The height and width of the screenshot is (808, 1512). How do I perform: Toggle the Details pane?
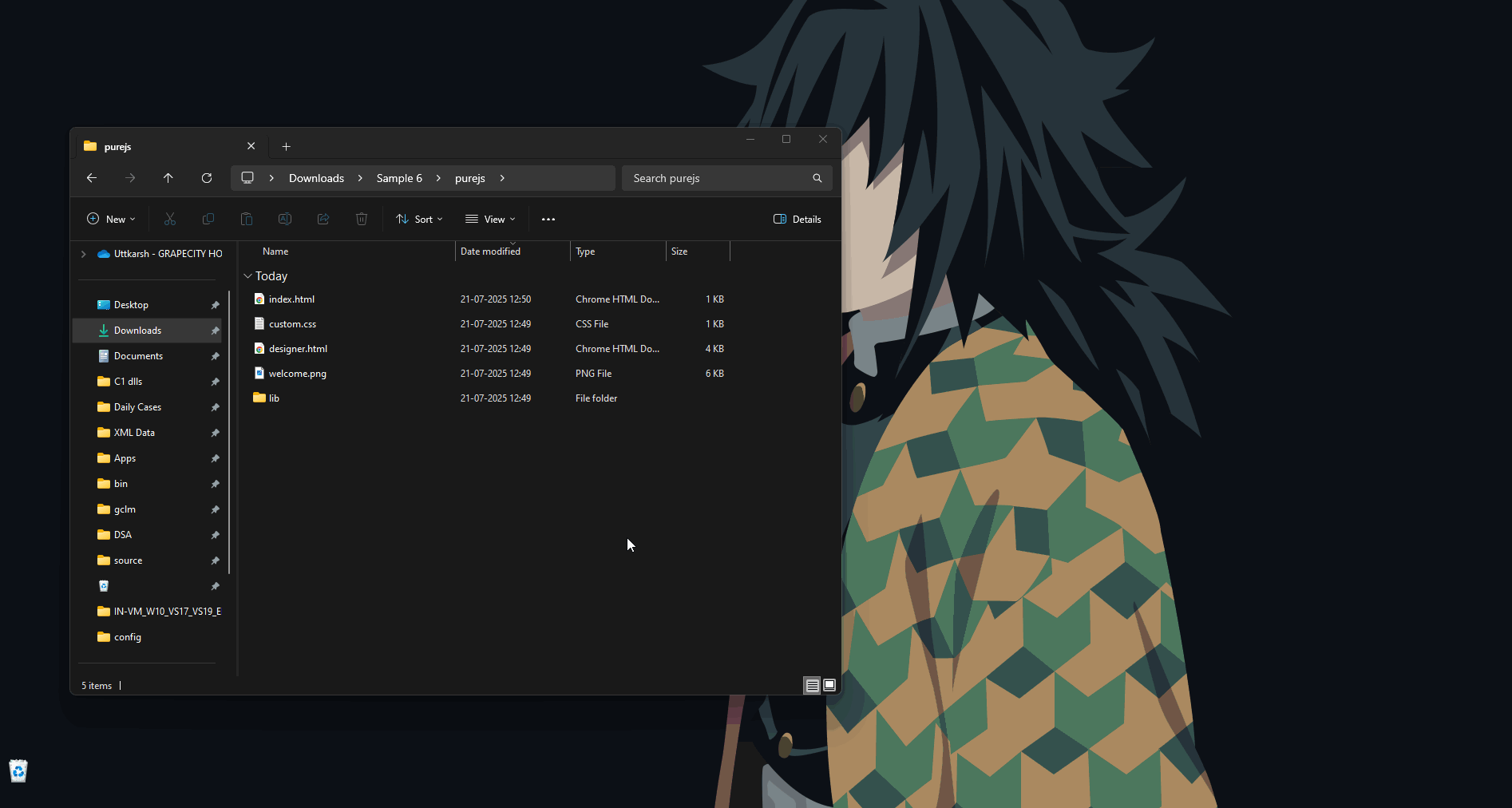(798, 219)
